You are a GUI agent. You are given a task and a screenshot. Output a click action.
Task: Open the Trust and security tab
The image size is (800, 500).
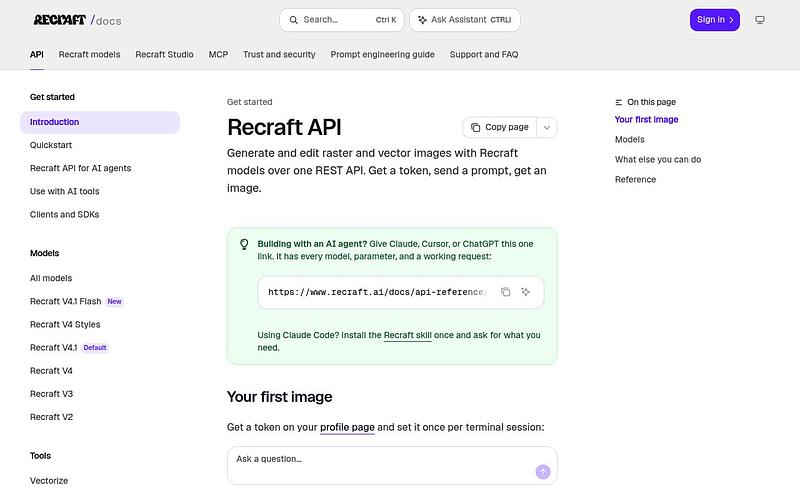pos(279,54)
